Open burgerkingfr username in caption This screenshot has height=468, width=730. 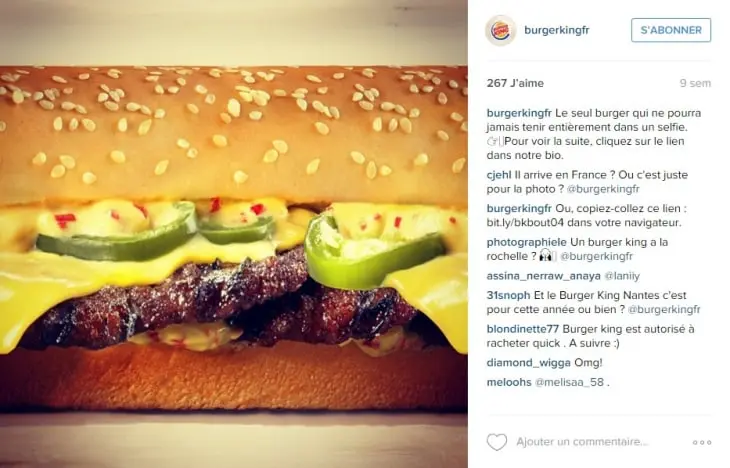tap(519, 113)
